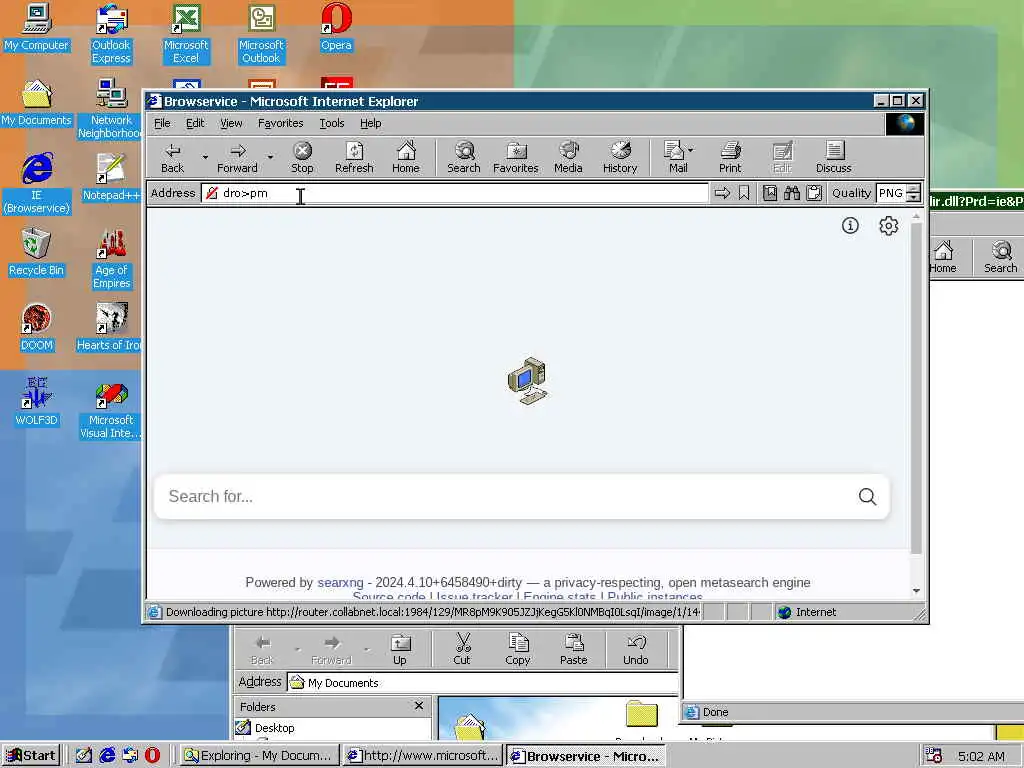The height and width of the screenshot is (768, 1024).
Task: Adjust the Quality PNG stepper arrows
Action: point(914,193)
